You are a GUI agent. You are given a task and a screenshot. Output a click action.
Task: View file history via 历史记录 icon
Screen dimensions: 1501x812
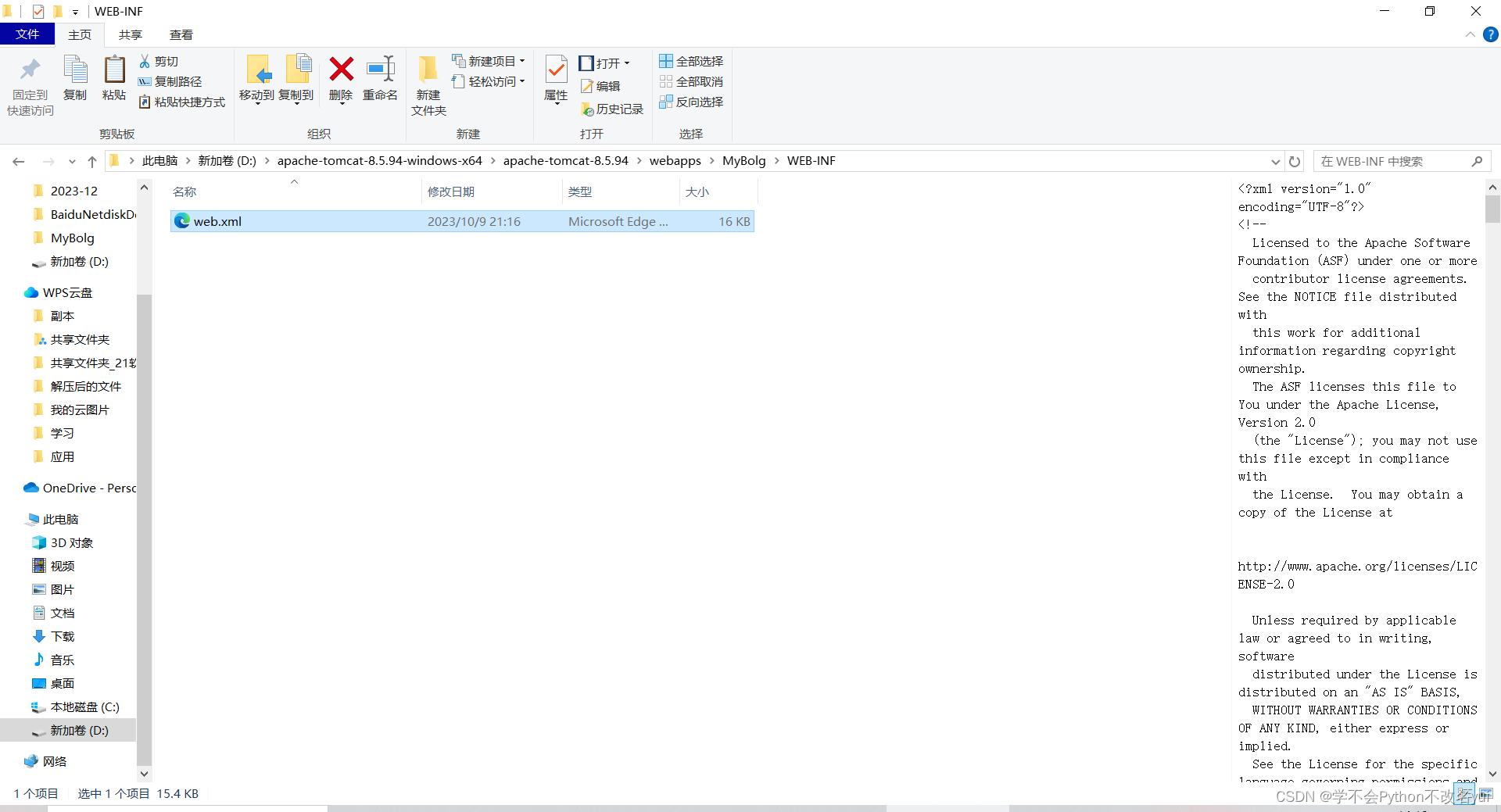click(x=612, y=109)
